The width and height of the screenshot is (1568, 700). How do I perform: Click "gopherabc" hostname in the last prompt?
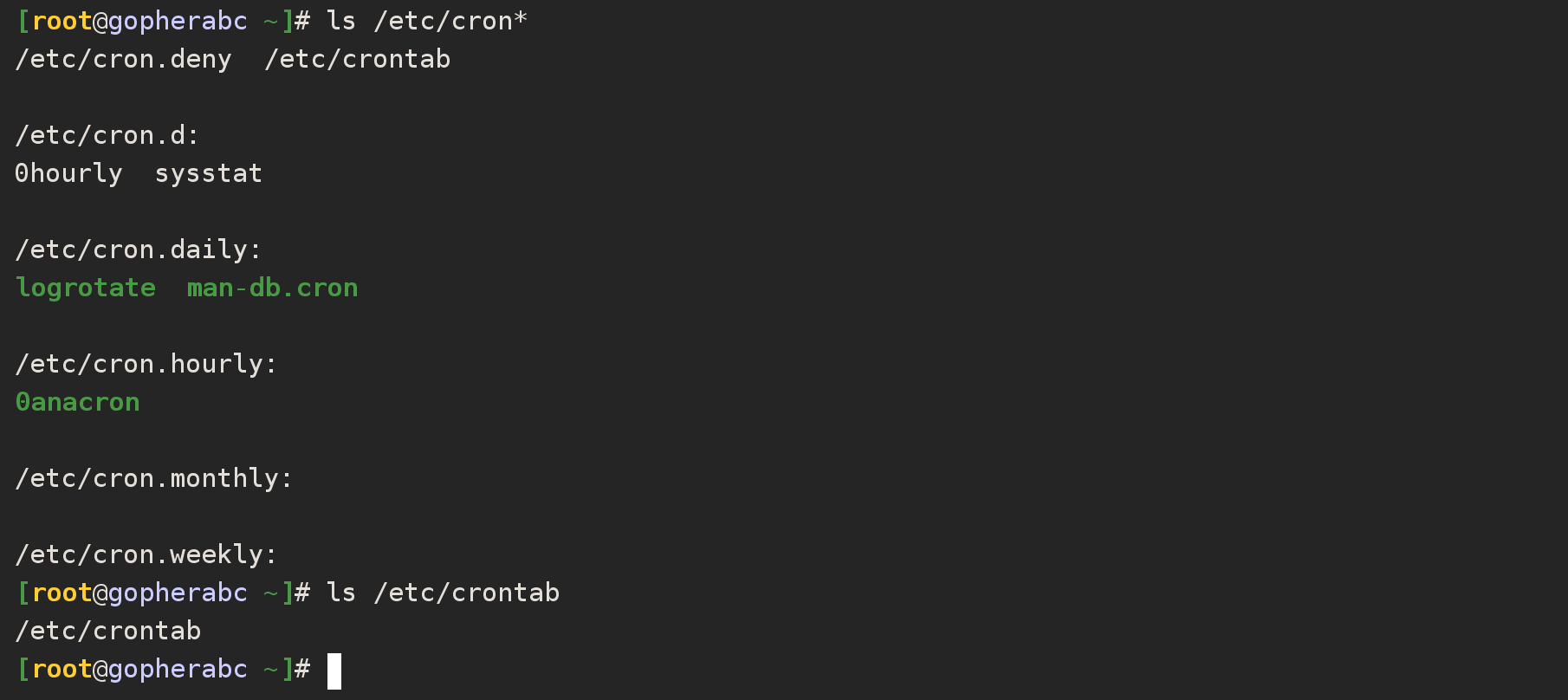point(178,669)
